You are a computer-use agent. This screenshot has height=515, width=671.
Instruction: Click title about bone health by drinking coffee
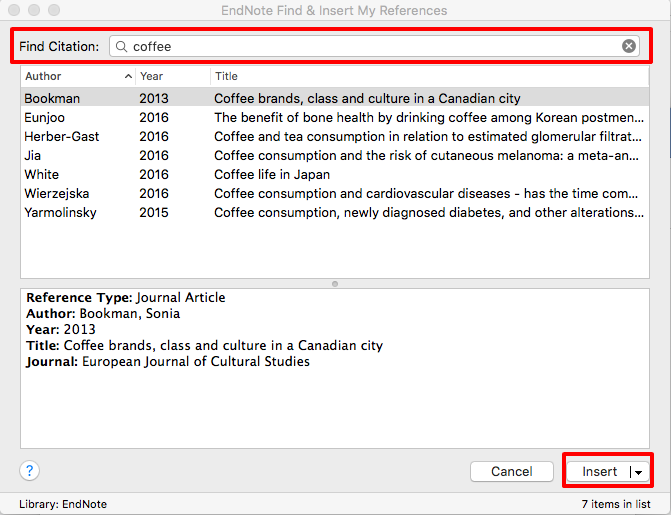point(429,118)
